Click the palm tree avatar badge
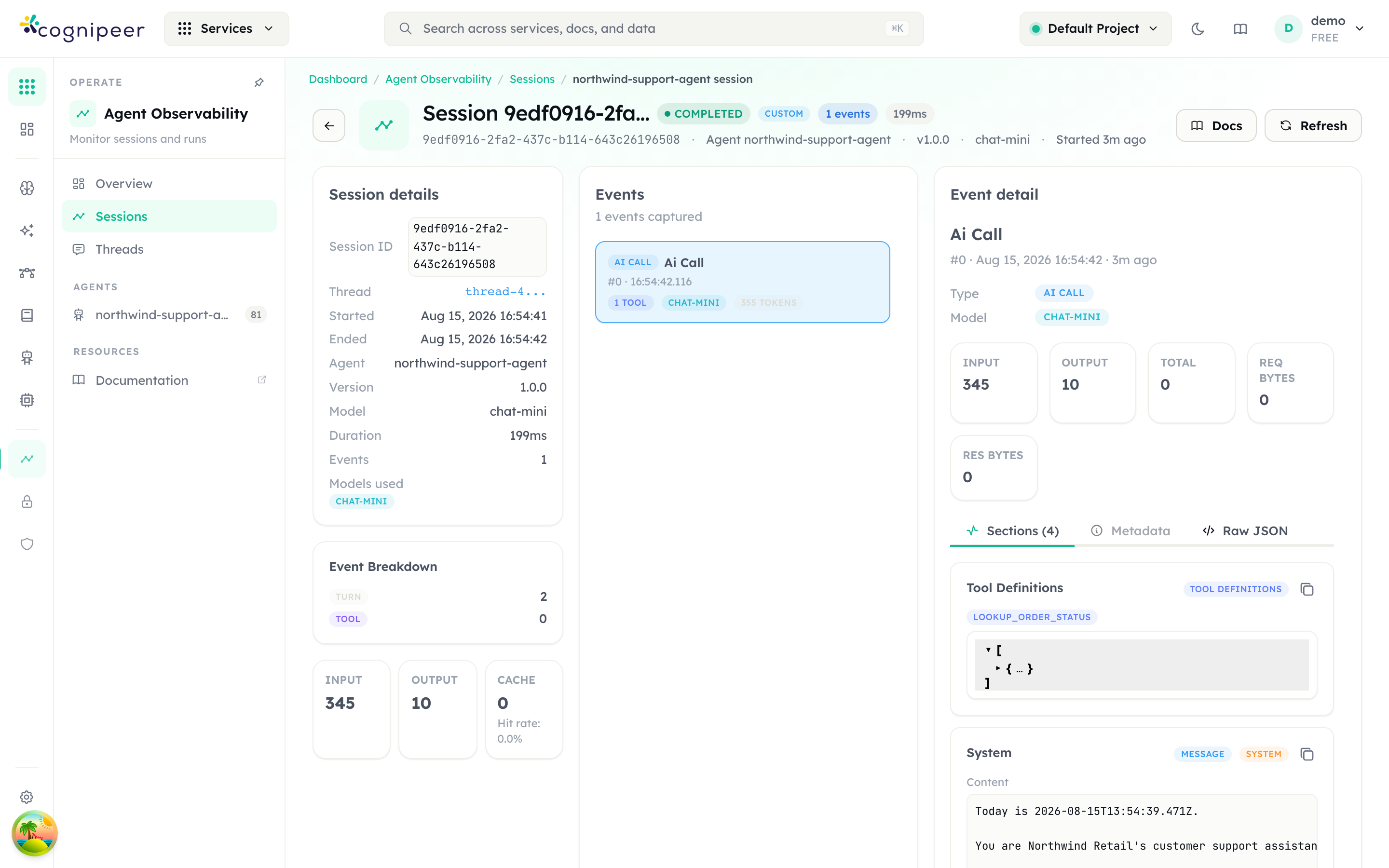 point(34,833)
